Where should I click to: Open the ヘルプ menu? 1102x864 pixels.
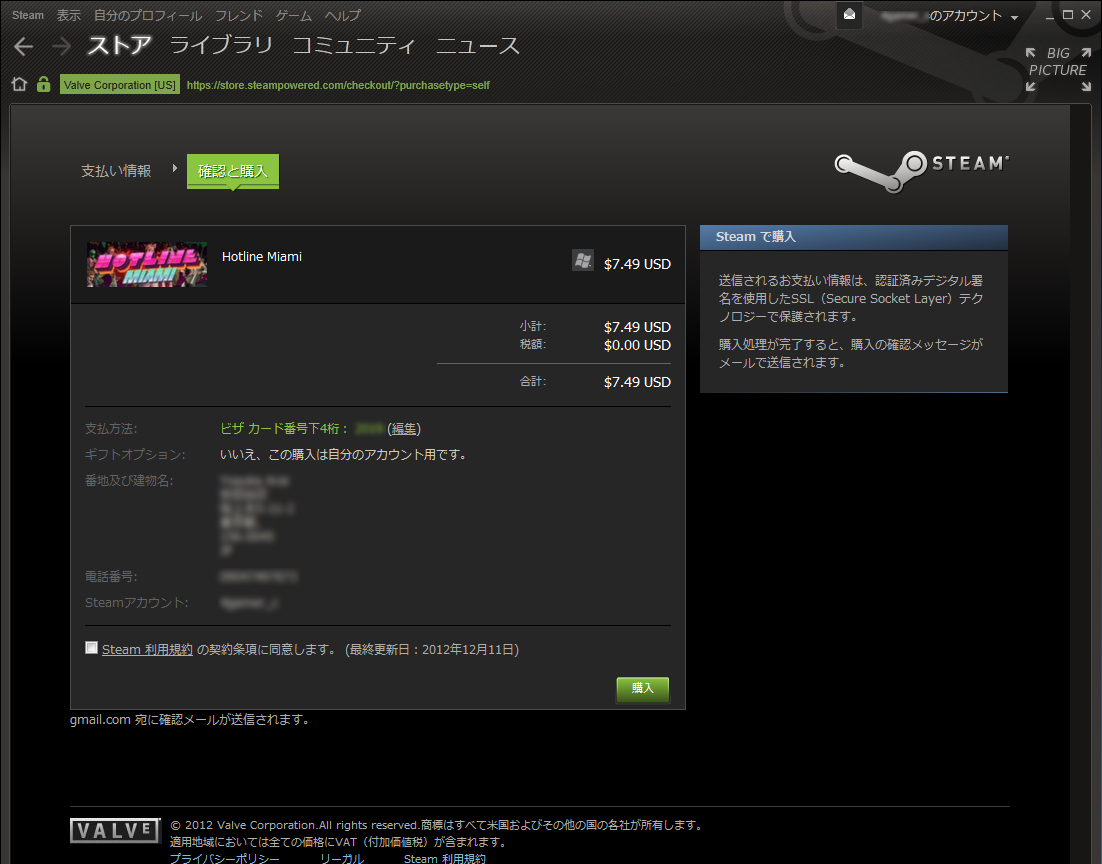(x=343, y=15)
